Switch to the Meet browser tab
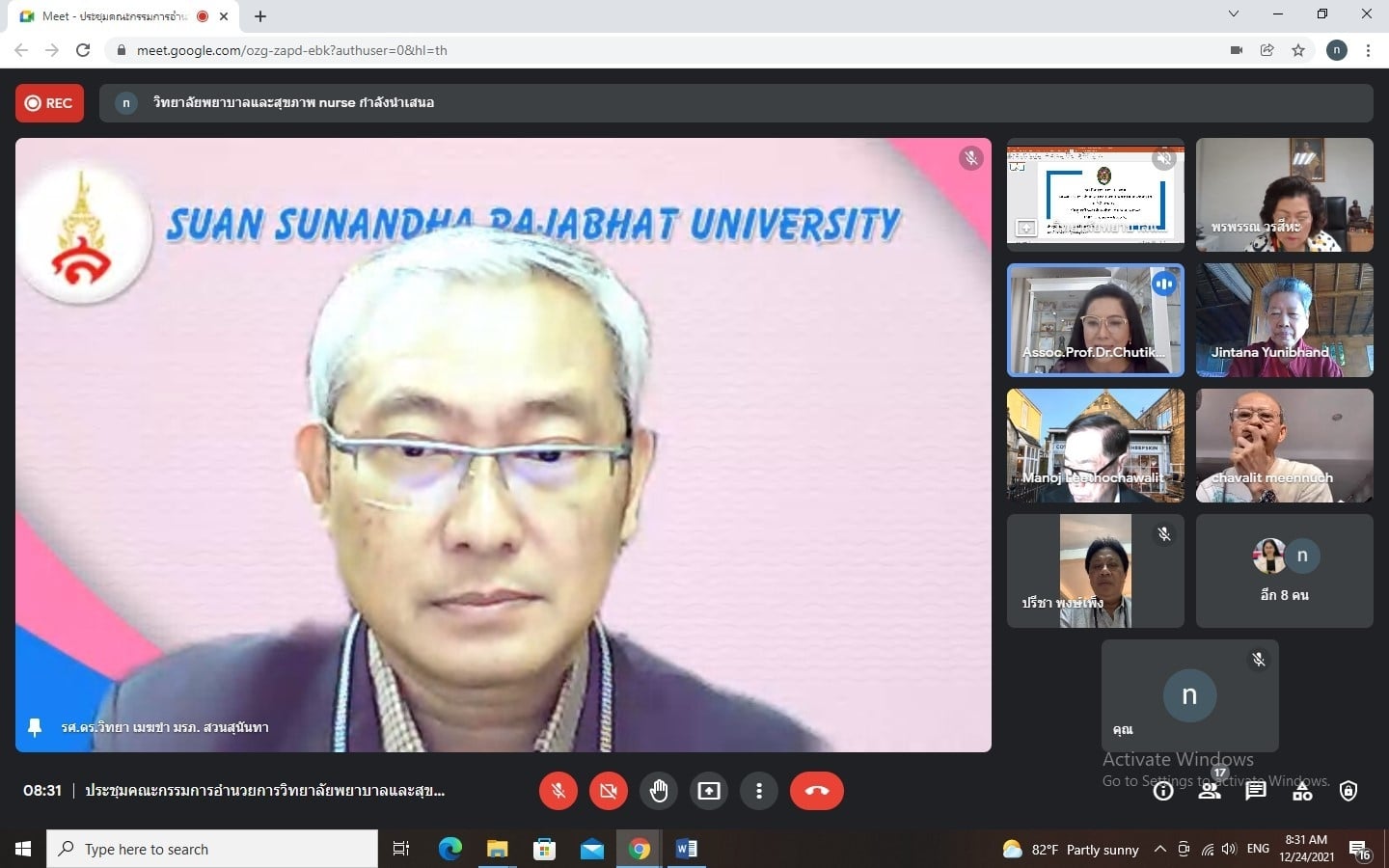Screen dimensions: 1389x868 coord(116,16)
